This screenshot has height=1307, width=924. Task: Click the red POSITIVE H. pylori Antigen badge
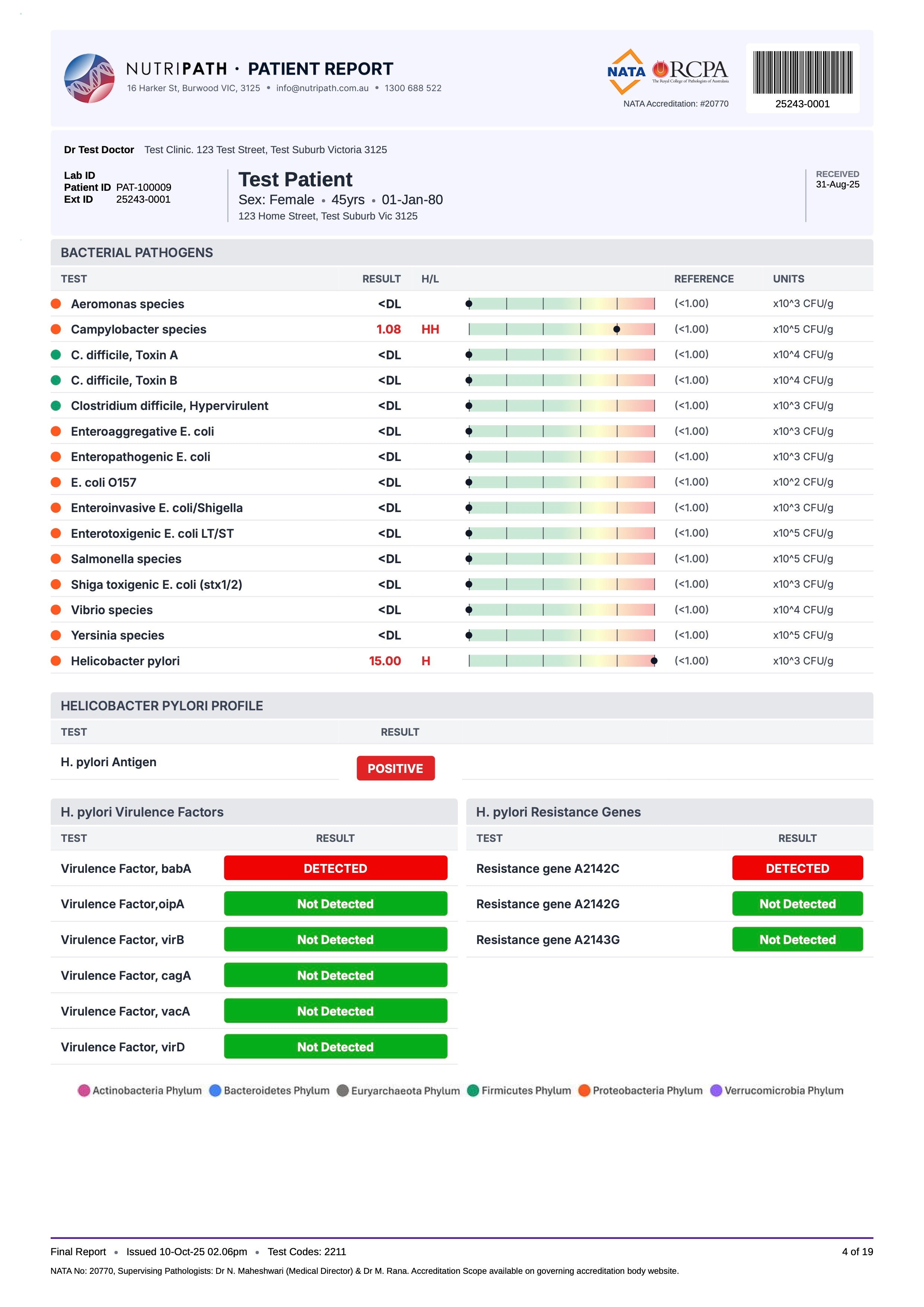coord(395,768)
